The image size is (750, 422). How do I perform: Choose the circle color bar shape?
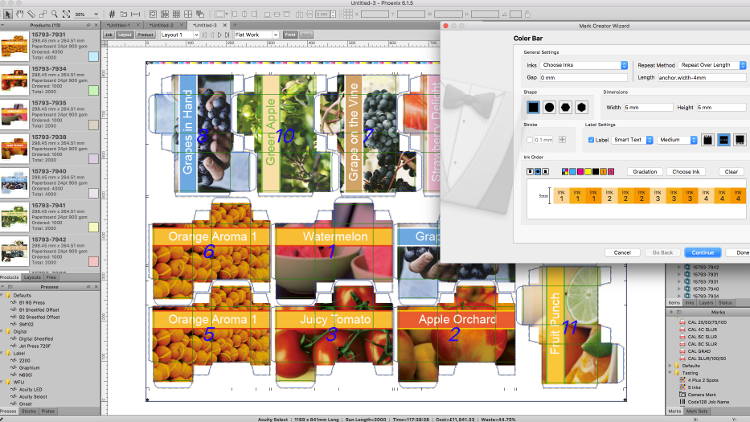tap(549, 107)
